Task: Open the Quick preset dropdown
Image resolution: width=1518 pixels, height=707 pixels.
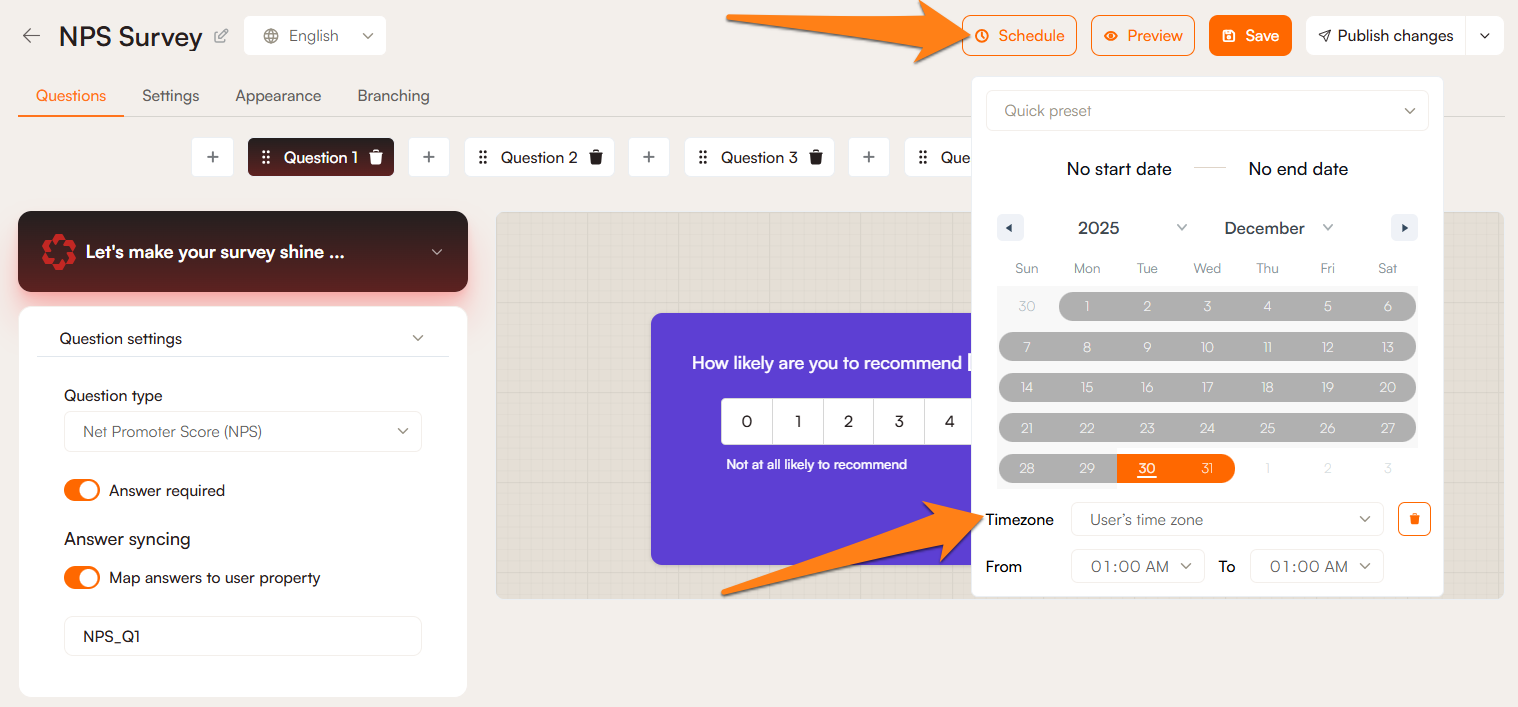Action: [1207, 111]
